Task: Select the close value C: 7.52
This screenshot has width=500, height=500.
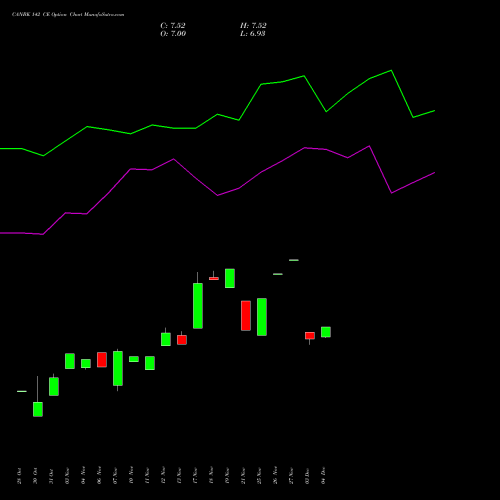Action: [173, 25]
